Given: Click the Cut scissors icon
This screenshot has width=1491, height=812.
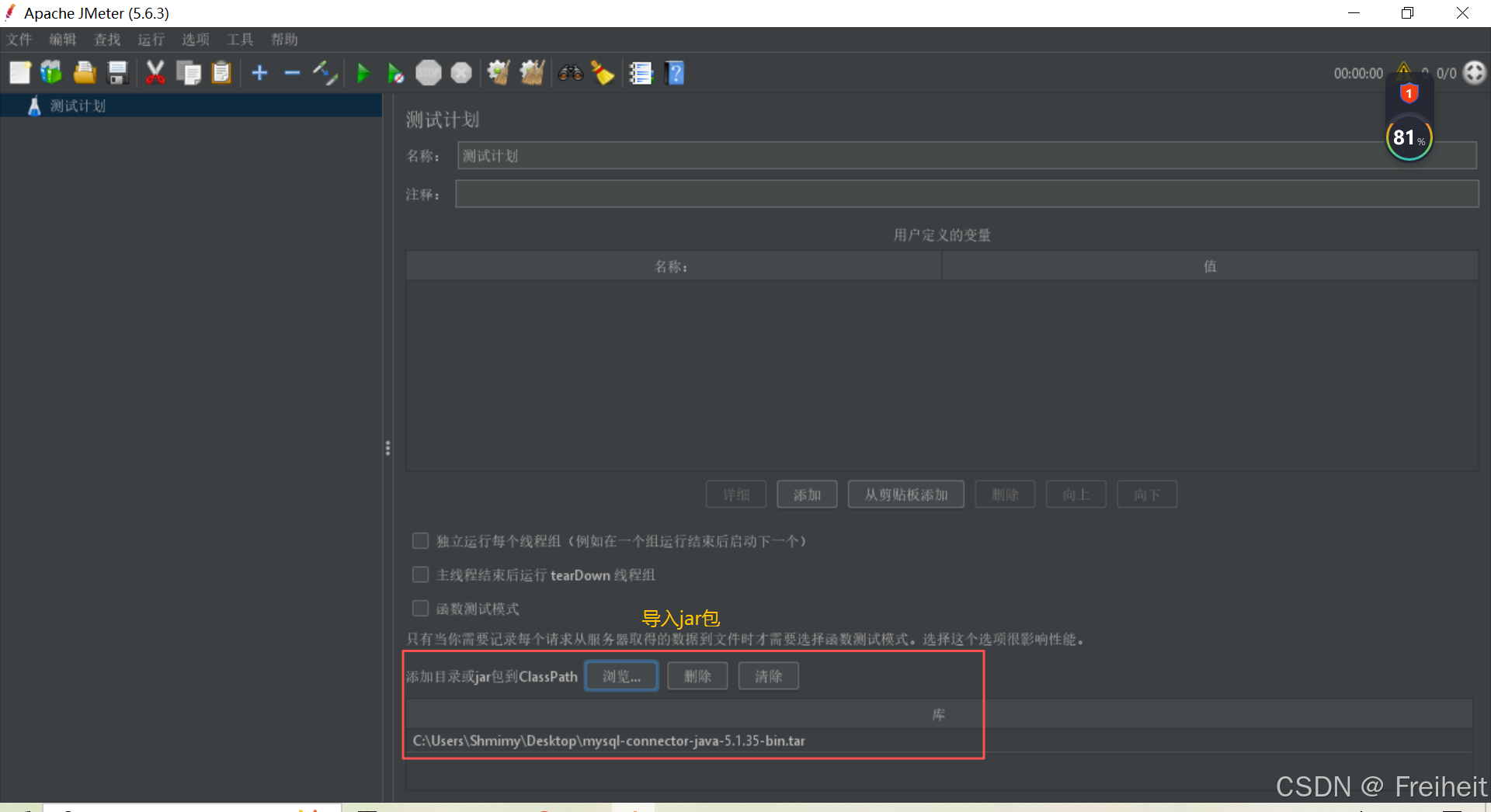Looking at the screenshot, I should coord(155,73).
